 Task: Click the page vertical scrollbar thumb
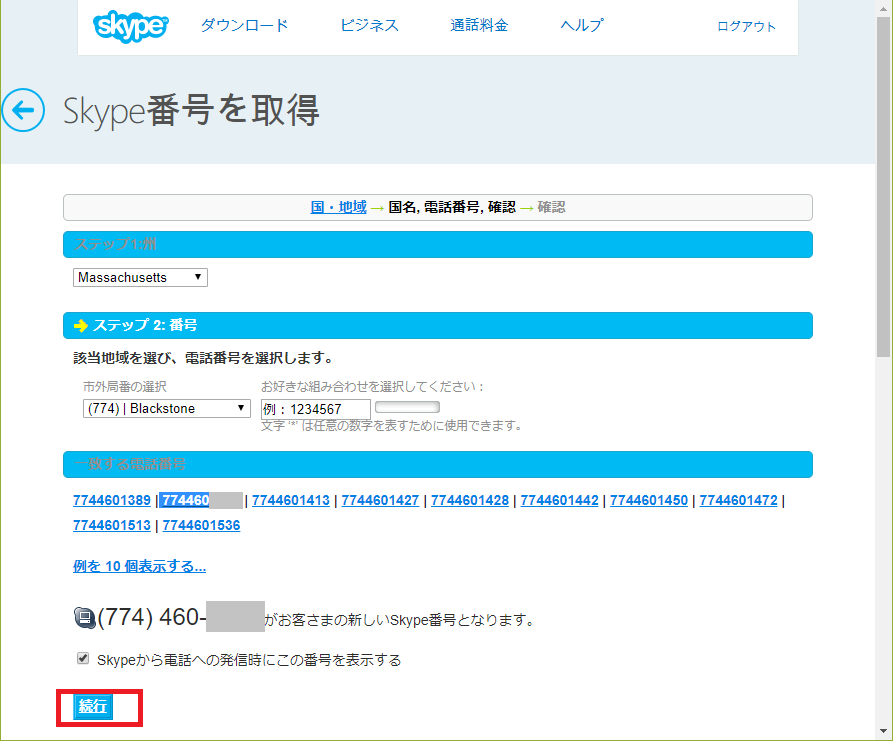coord(883,186)
